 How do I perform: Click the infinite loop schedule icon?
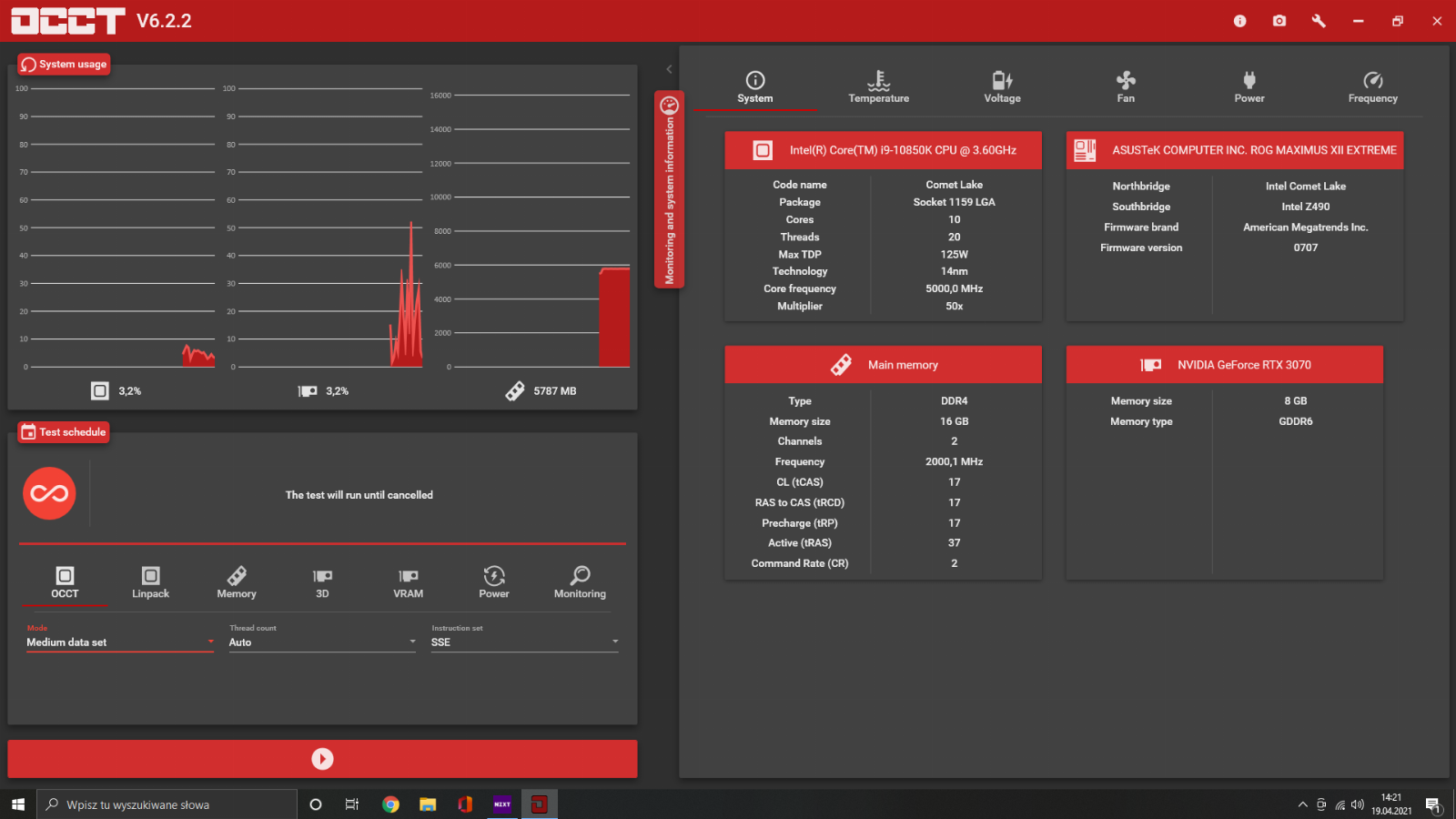pyautogui.click(x=49, y=493)
